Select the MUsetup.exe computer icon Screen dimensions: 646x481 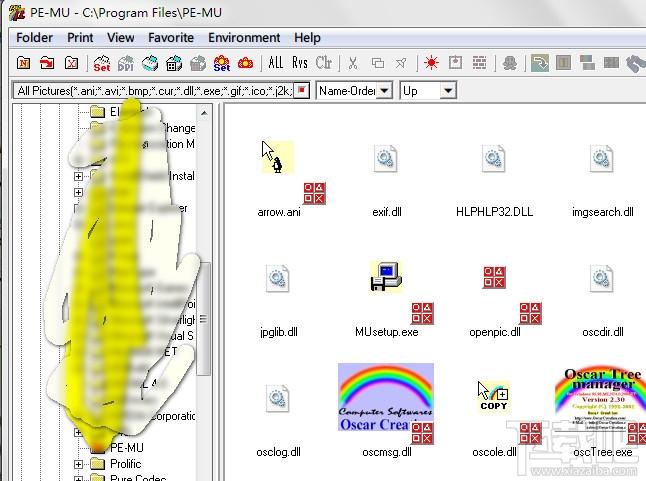click(x=386, y=277)
